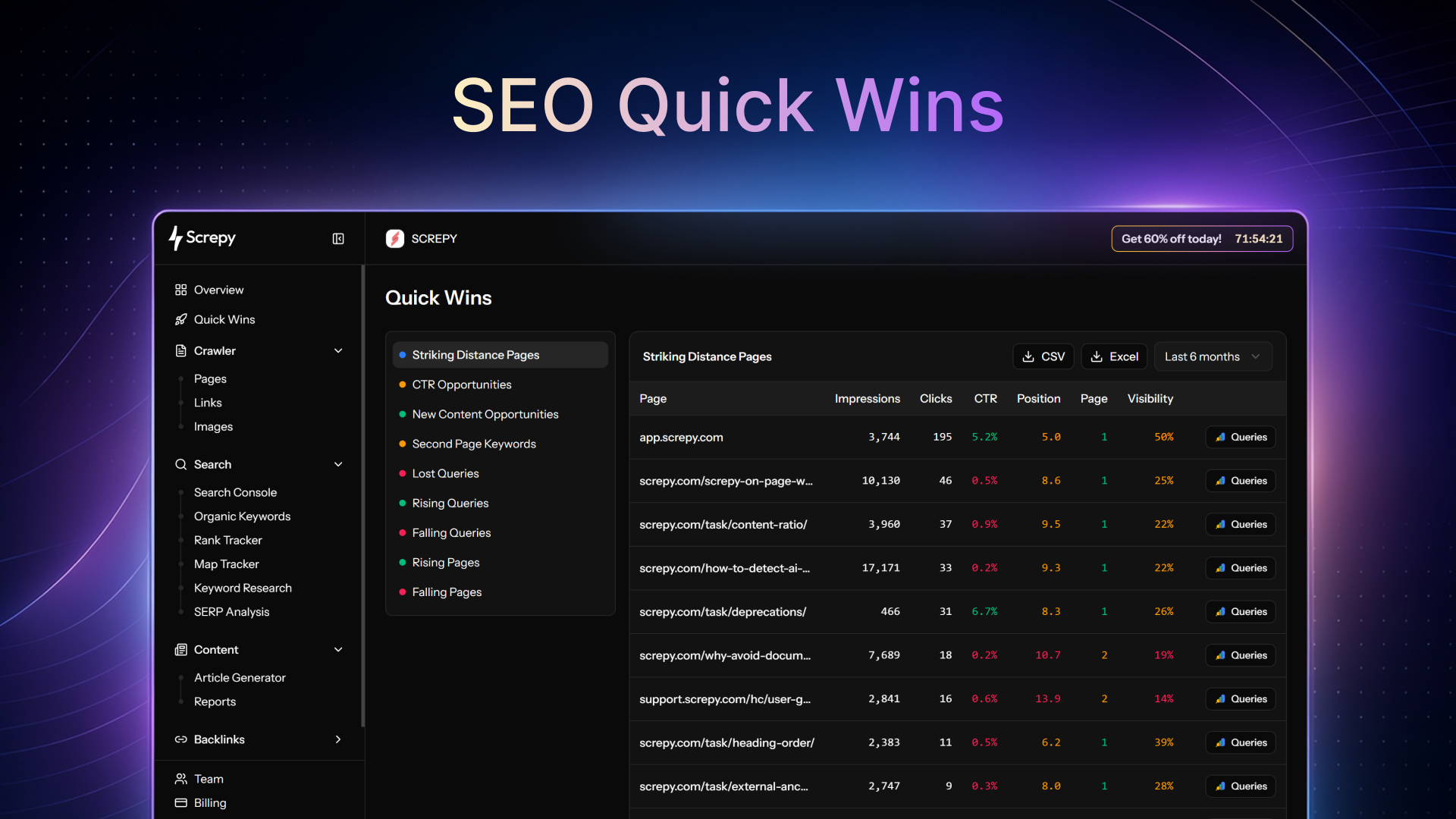Screen dimensions: 1456x819
Task: Sort table by Clicks column header
Action: 936,399
